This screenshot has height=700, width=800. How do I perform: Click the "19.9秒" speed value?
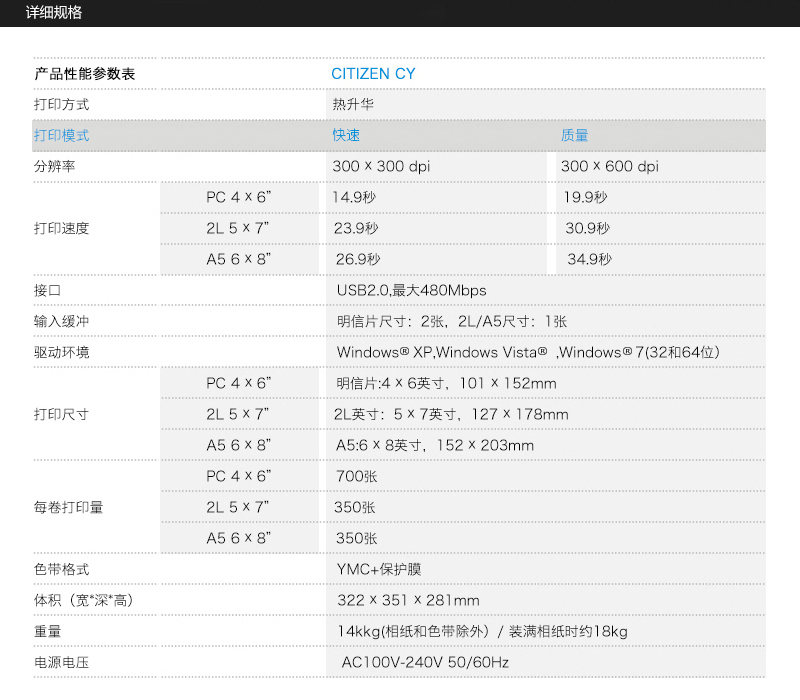pyautogui.click(x=585, y=197)
